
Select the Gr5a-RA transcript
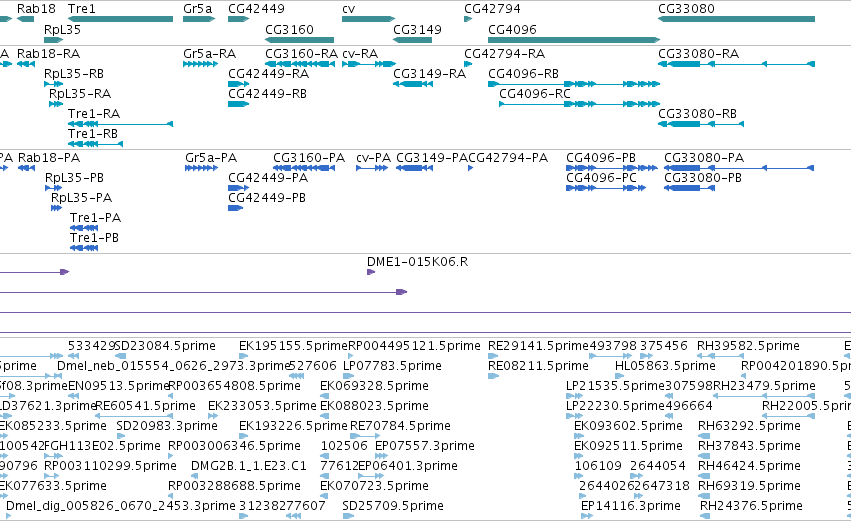click(x=200, y=64)
